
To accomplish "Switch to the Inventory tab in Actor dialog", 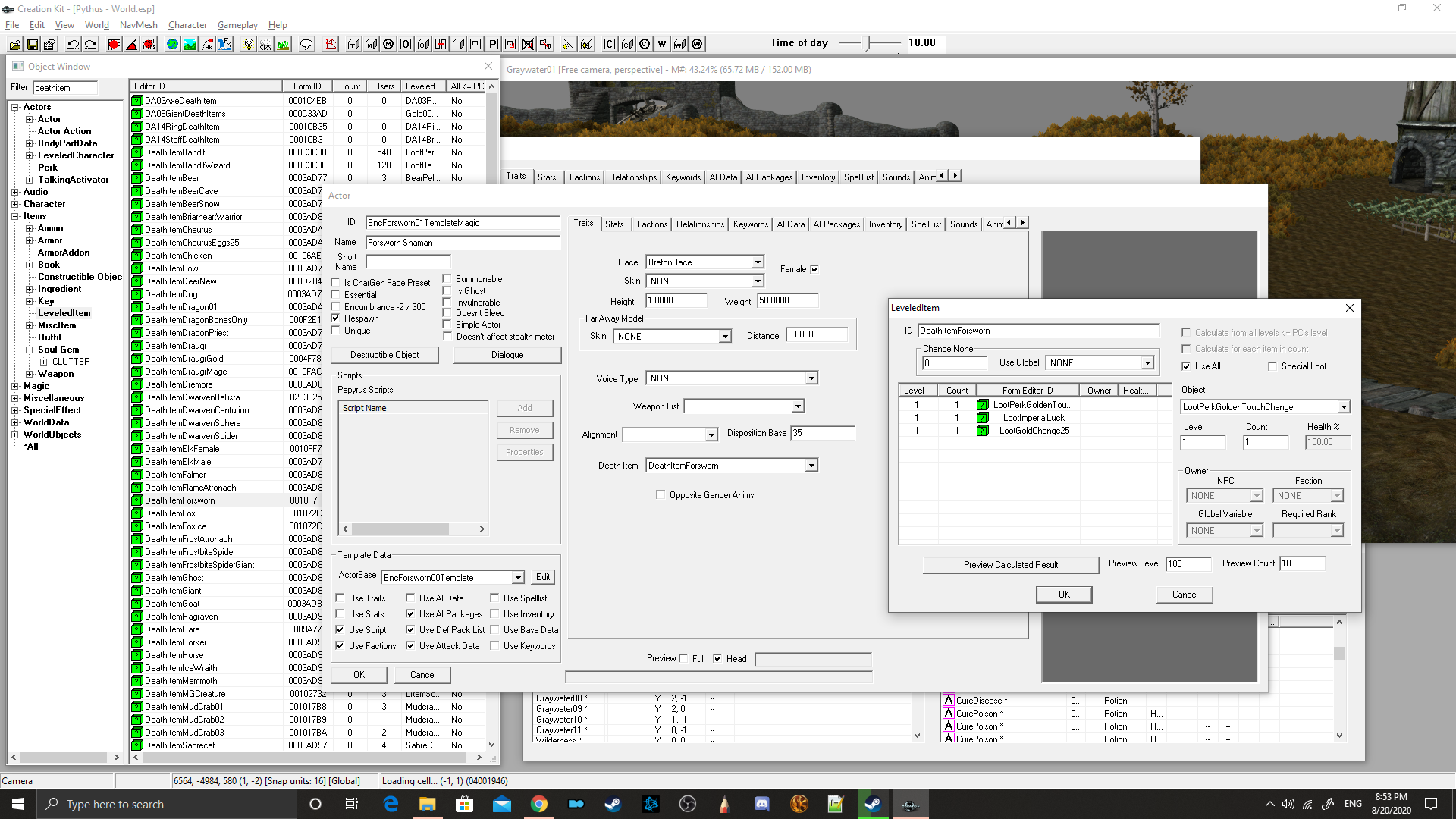I will [x=885, y=224].
